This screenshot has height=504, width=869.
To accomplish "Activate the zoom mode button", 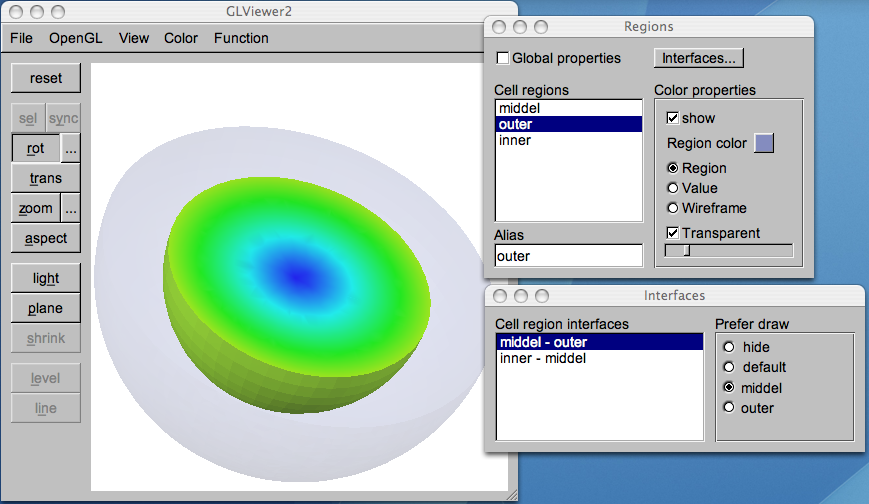I will coord(35,208).
